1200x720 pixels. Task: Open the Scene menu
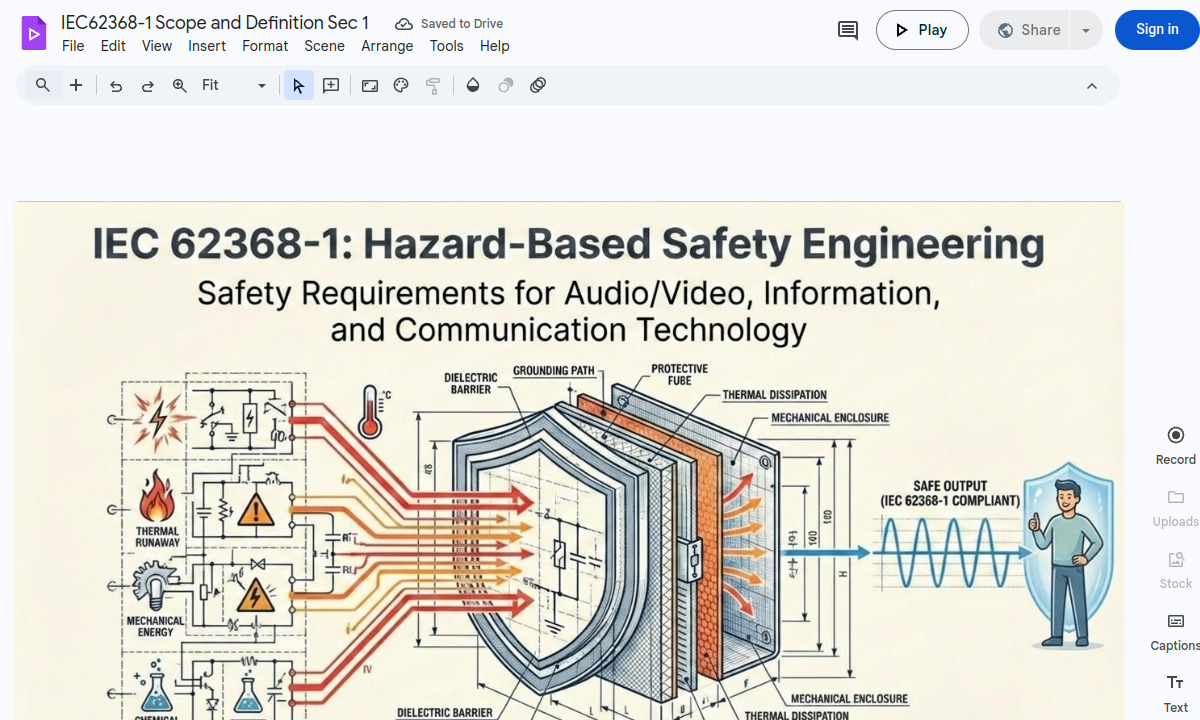click(x=324, y=46)
